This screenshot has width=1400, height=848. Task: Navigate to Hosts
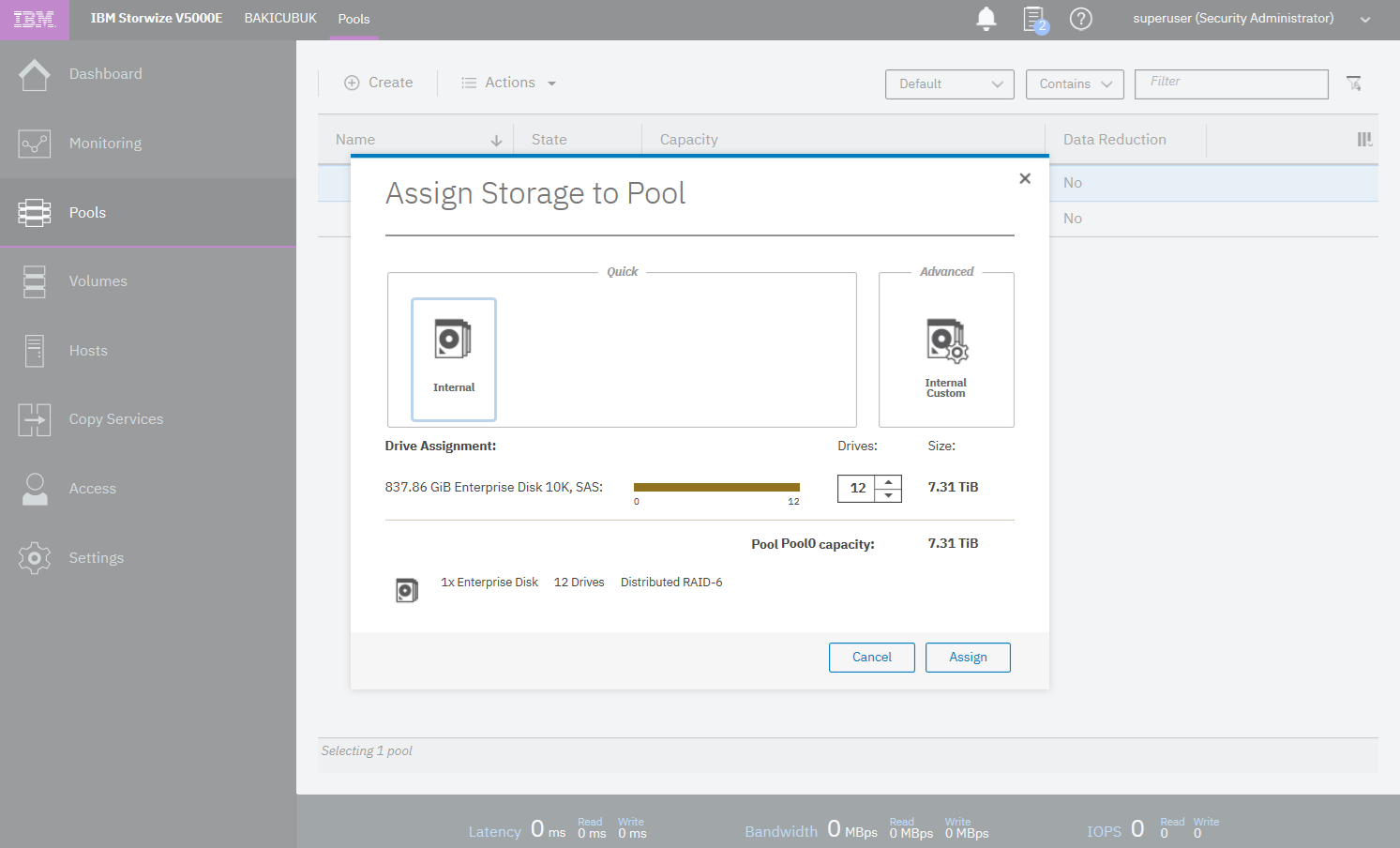coord(88,351)
